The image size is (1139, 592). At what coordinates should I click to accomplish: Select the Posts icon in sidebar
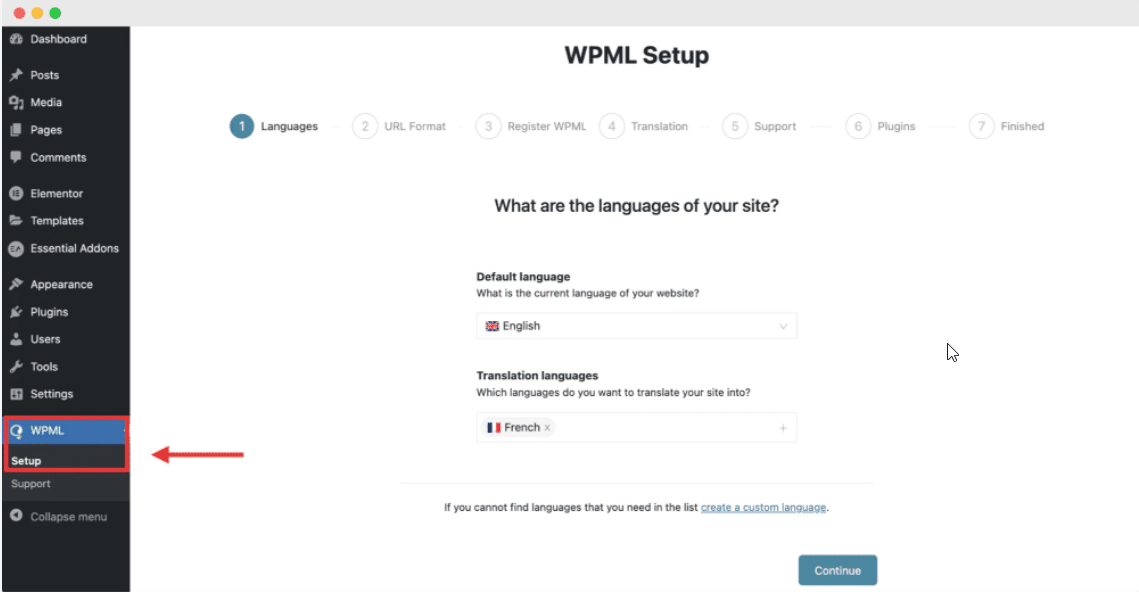click(16, 74)
